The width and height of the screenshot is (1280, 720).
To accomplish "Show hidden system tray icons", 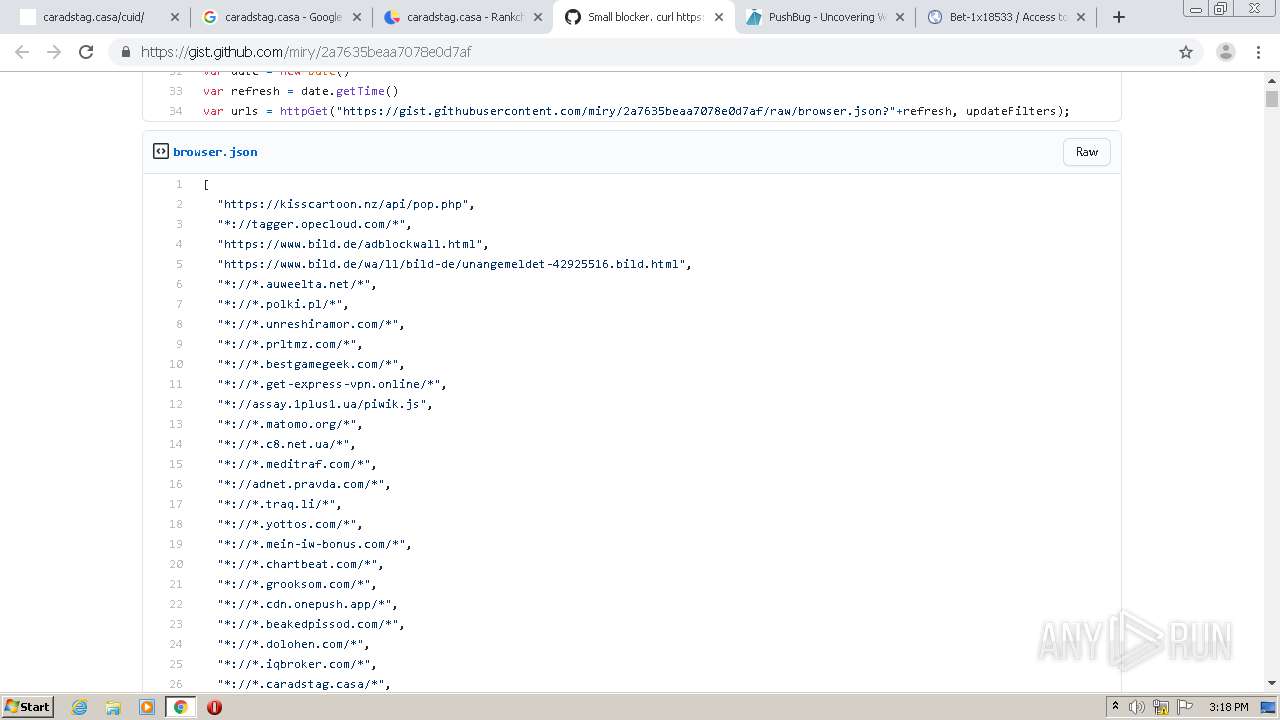I will point(1115,707).
